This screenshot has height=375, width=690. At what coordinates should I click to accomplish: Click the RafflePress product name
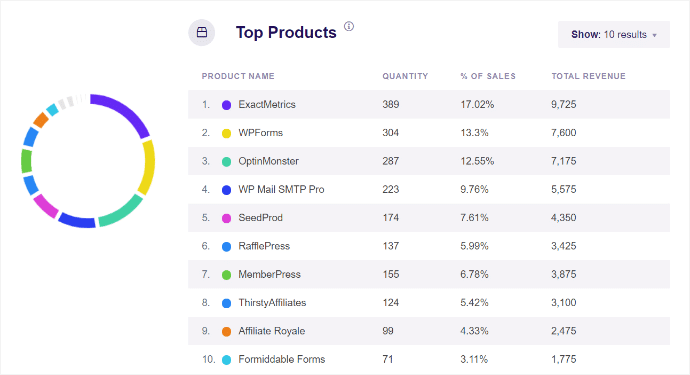[x=264, y=246]
